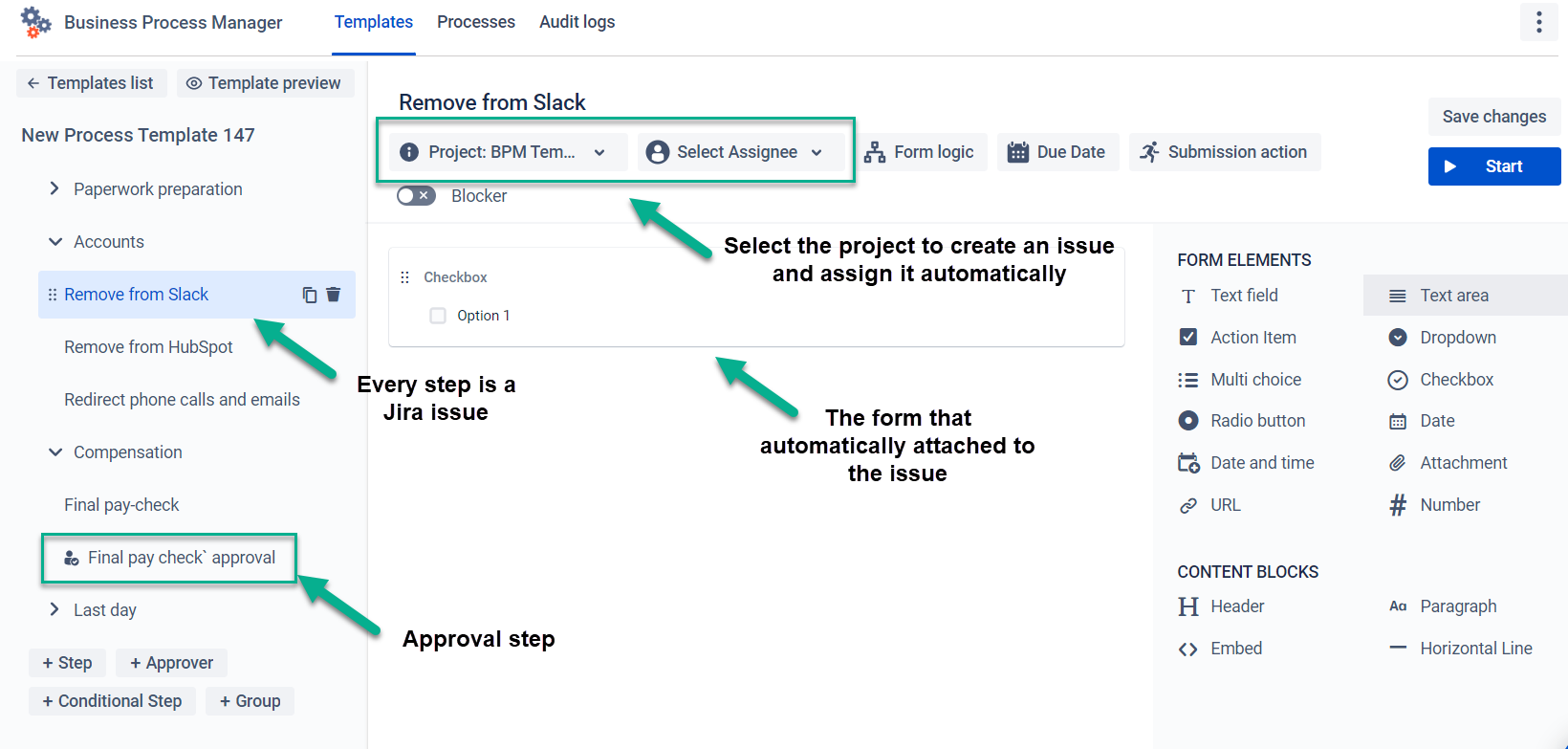Go back to Templates list
Screen dimensions: 1568x749
[92, 83]
